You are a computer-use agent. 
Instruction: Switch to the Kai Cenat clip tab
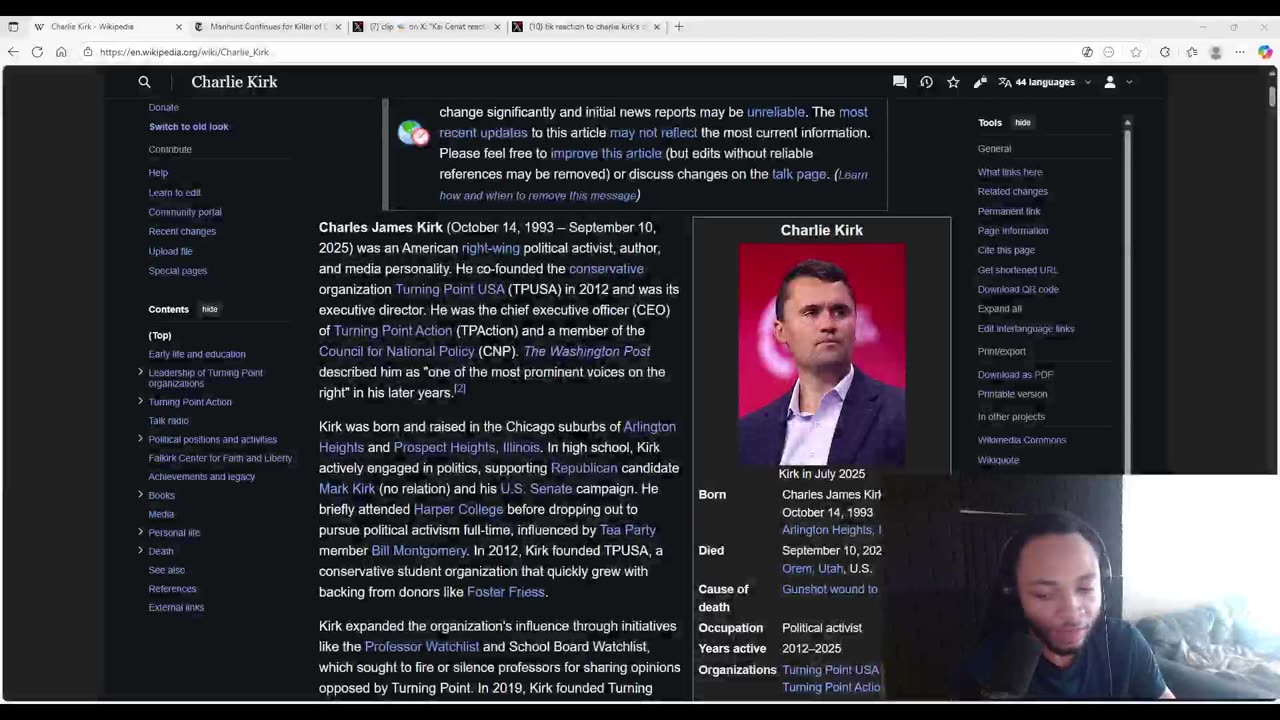[428, 27]
